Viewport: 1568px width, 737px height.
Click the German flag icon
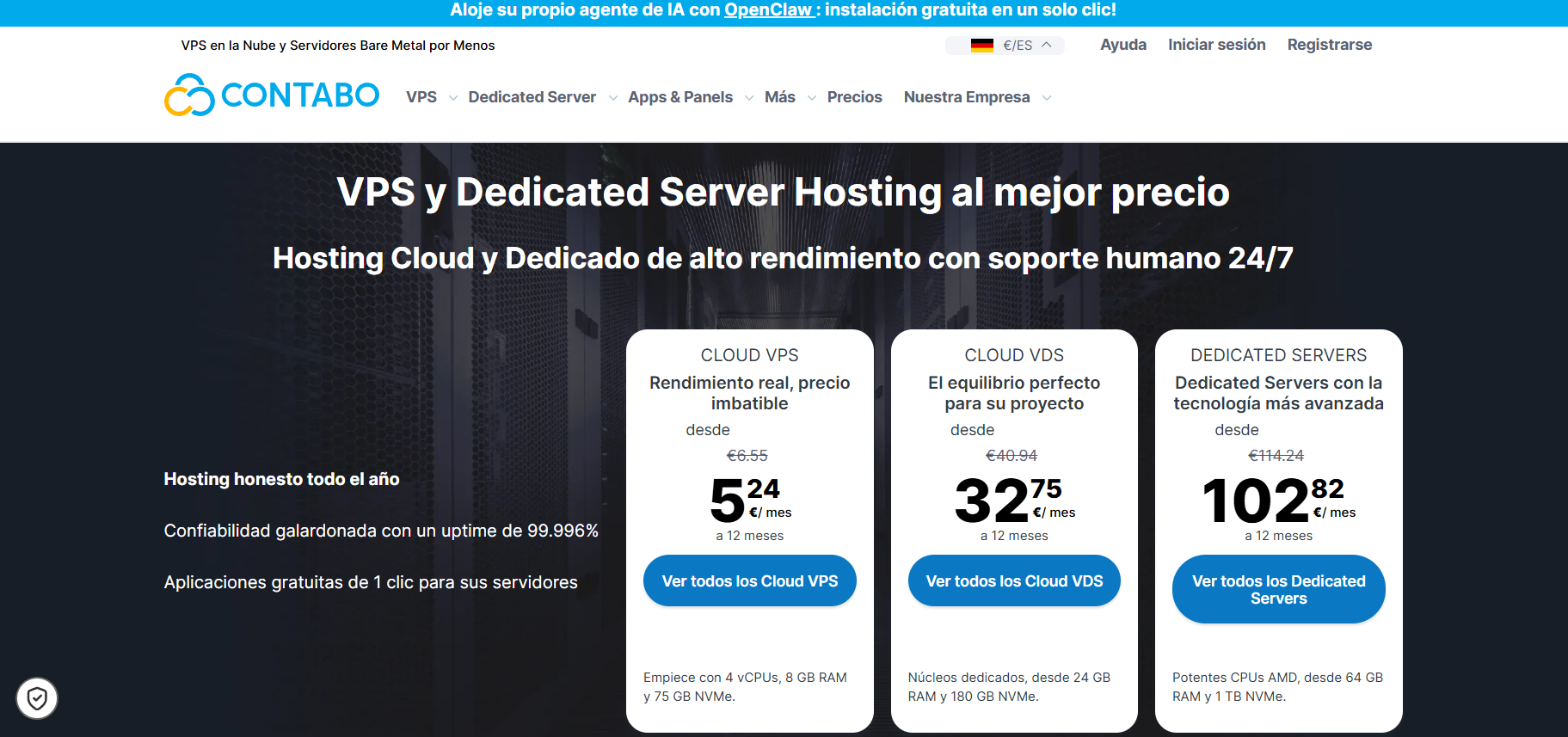pos(982,46)
